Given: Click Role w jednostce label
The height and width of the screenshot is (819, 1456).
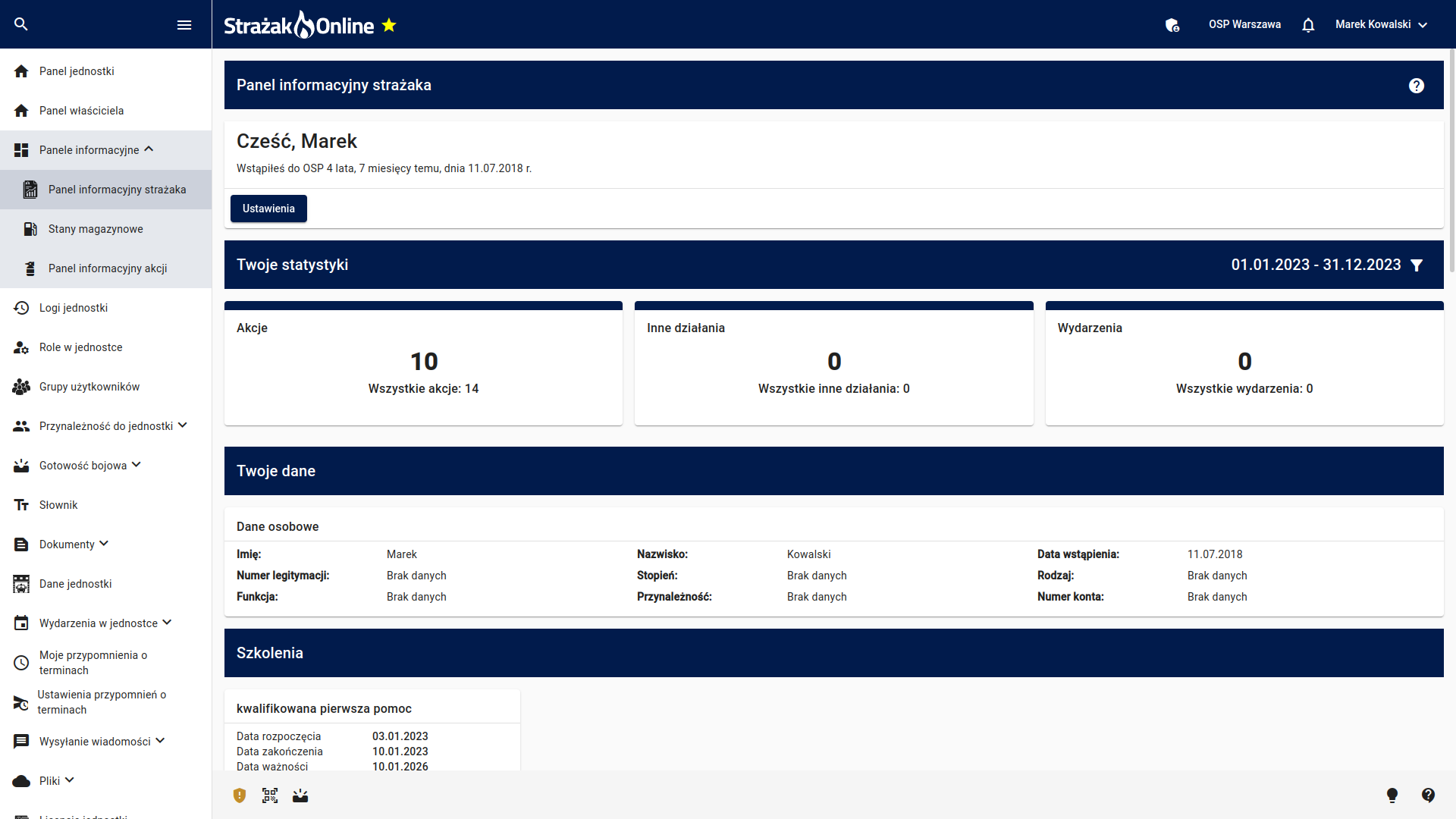Looking at the screenshot, I should click(81, 347).
